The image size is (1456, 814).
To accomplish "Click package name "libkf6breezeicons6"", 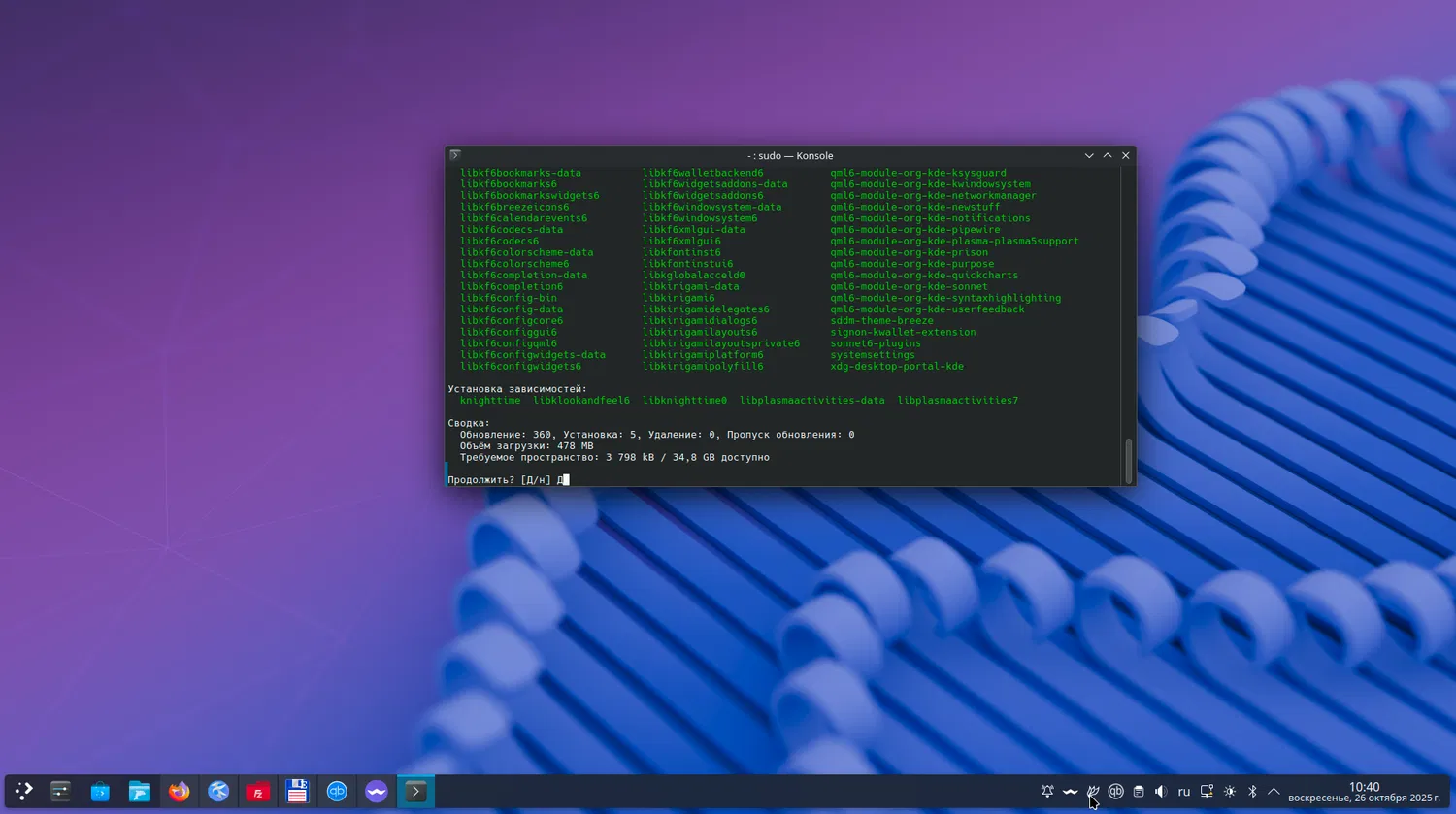I will (x=514, y=207).
